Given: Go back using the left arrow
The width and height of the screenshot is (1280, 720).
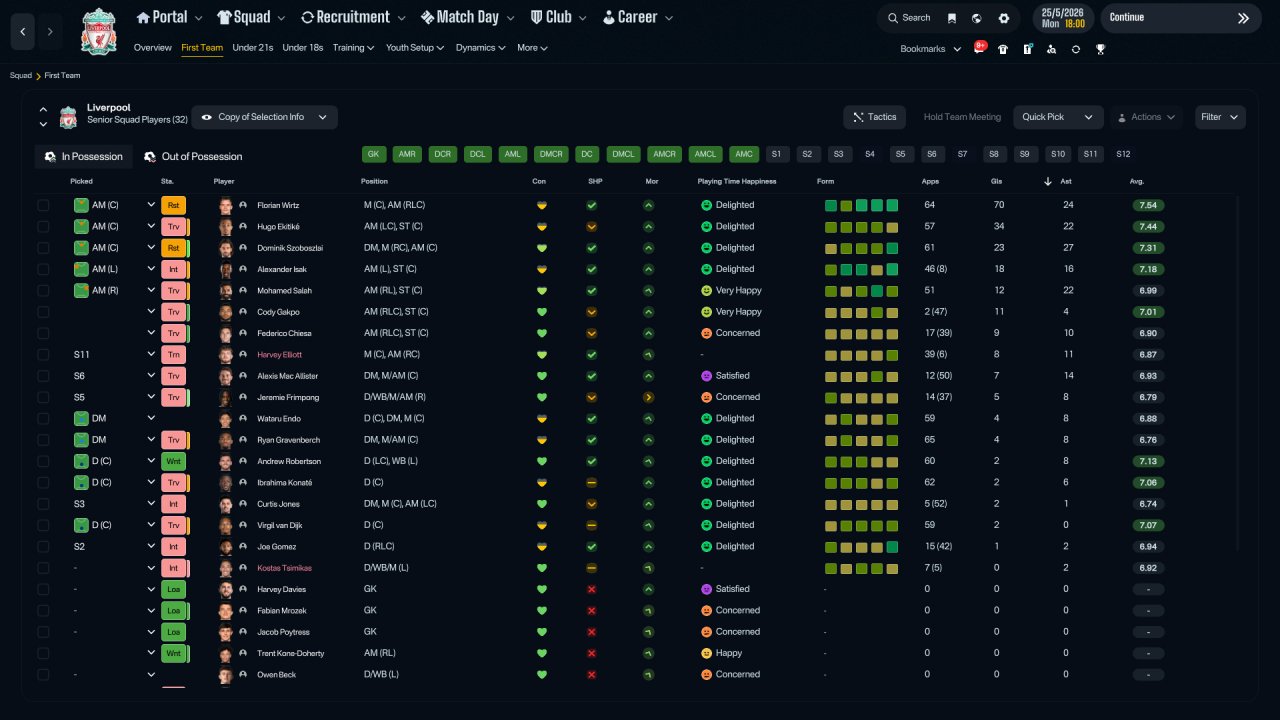Looking at the screenshot, I should click(x=22, y=32).
